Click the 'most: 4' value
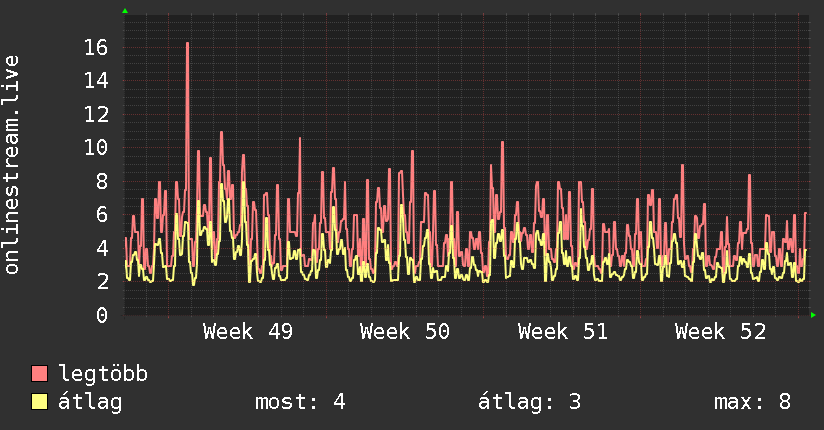 (x=300, y=402)
